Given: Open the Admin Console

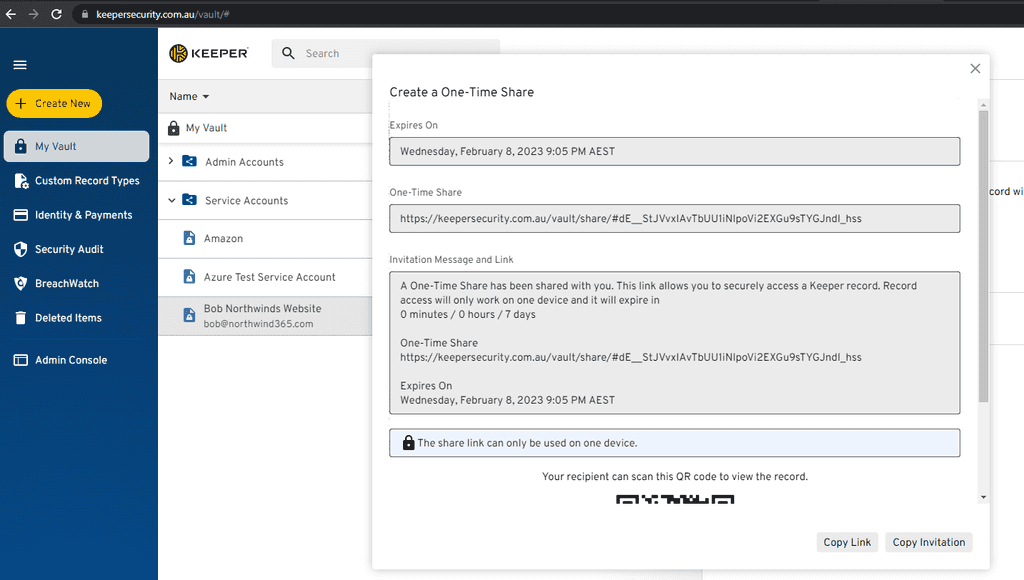Looking at the screenshot, I should tap(76, 359).
